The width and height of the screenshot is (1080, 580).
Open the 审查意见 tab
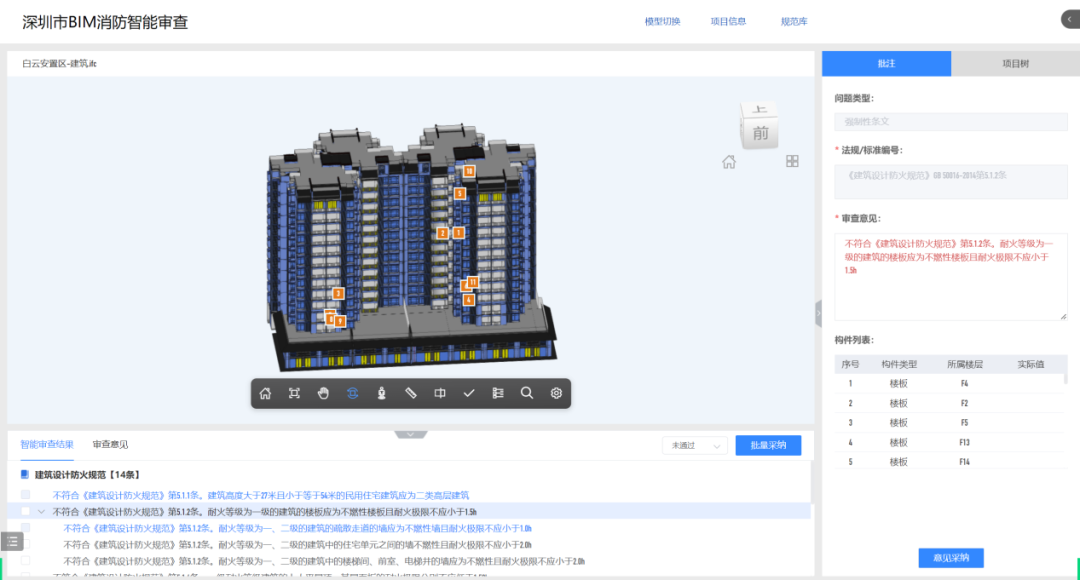click(x=110, y=444)
